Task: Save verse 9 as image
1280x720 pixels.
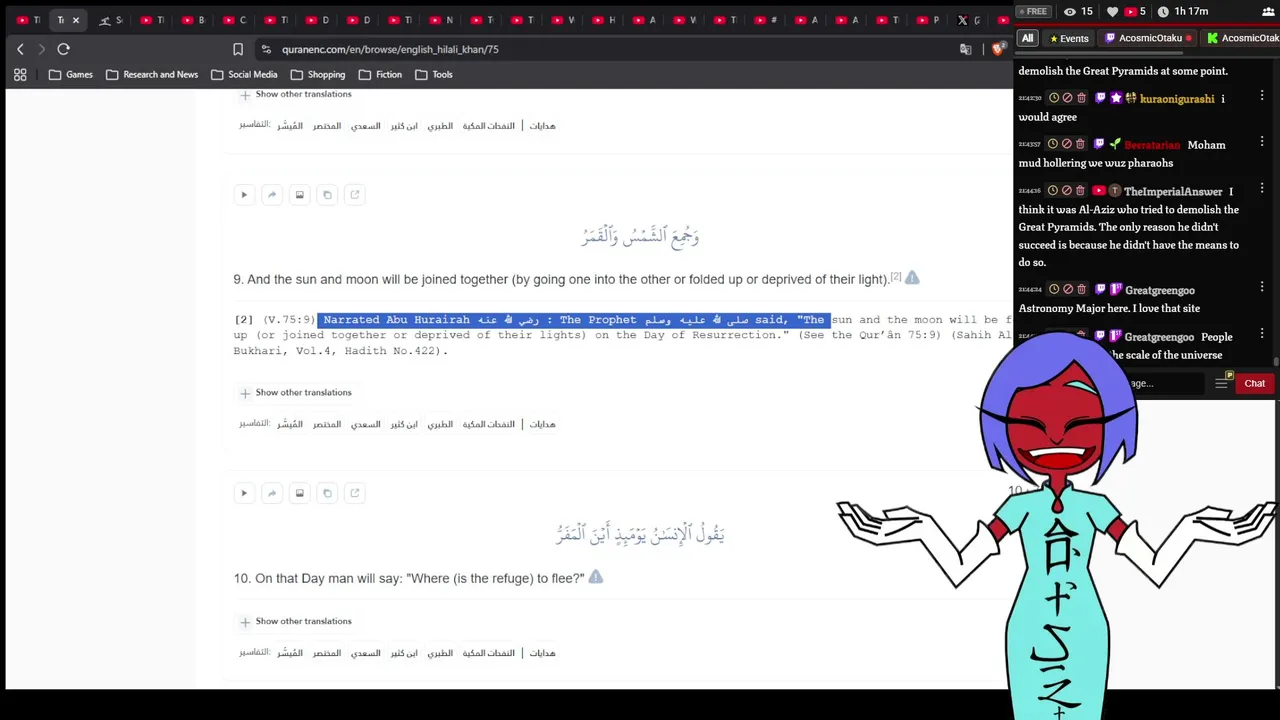Action: (x=299, y=195)
